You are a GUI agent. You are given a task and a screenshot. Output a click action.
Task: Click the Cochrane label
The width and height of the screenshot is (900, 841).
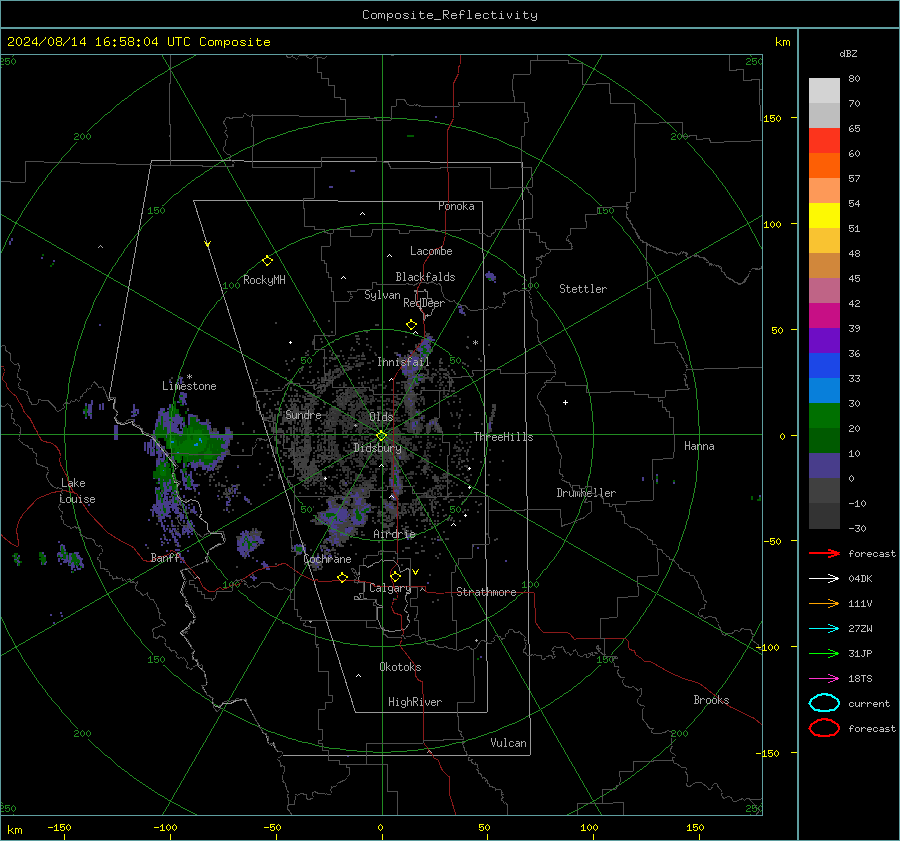[327, 559]
